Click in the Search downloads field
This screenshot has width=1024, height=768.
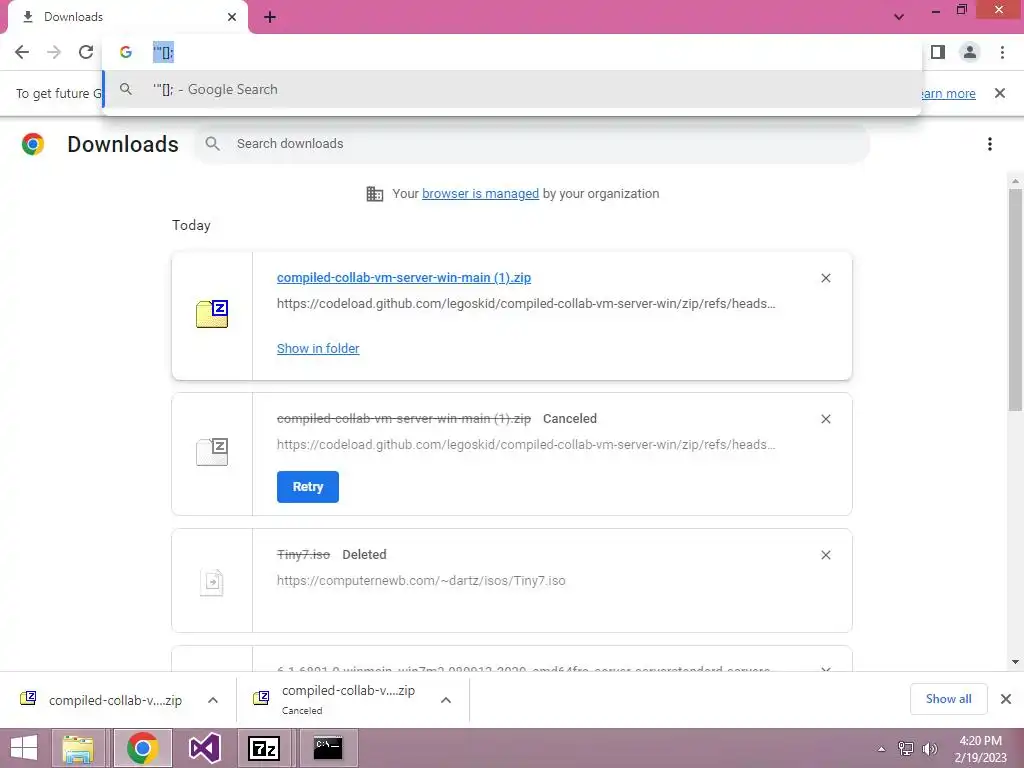click(x=532, y=144)
